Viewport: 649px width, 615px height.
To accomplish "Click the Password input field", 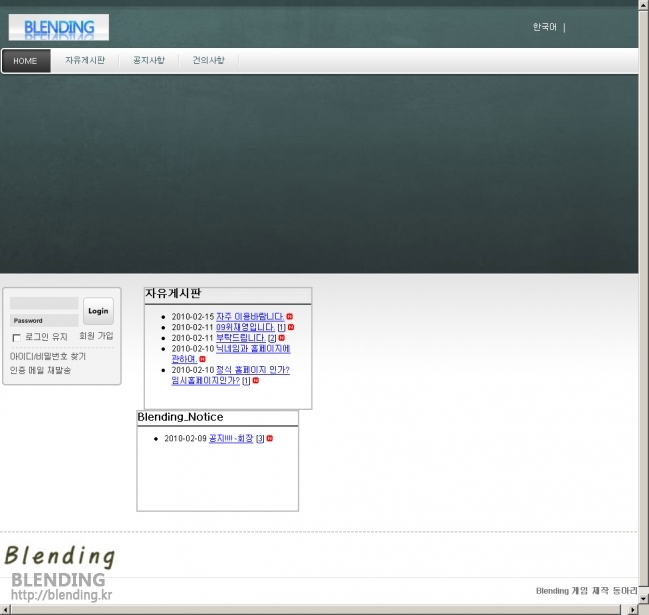I will pyautogui.click(x=44, y=320).
